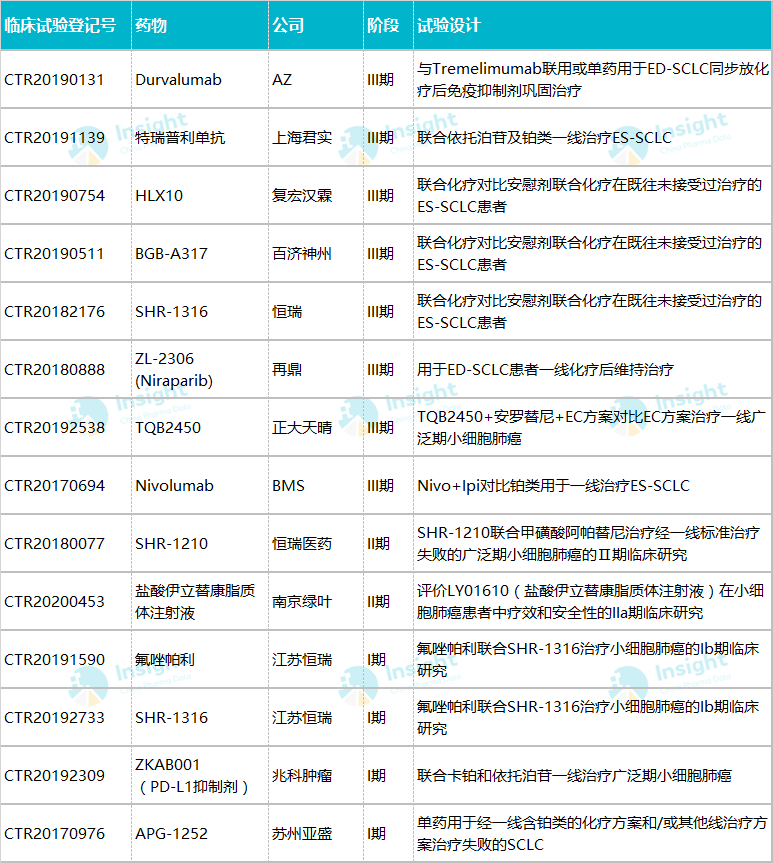Screen dimensions: 773x863
Task: Select registration number CTR20182176
Action: click(54, 312)
